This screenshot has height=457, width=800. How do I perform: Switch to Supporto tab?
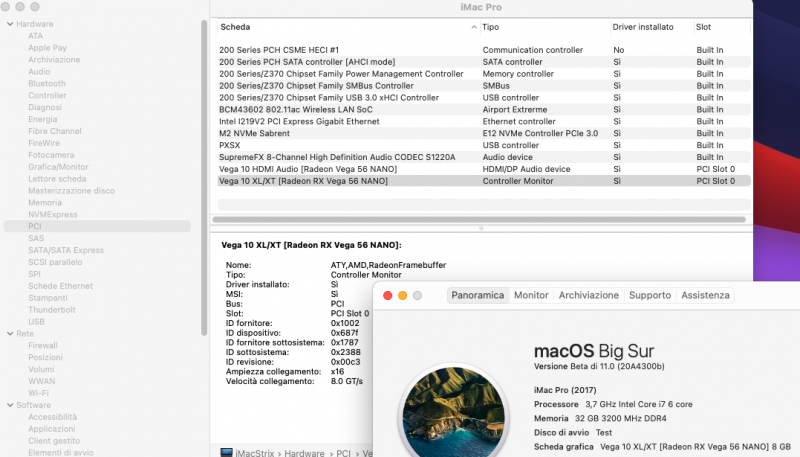(650, 295)
